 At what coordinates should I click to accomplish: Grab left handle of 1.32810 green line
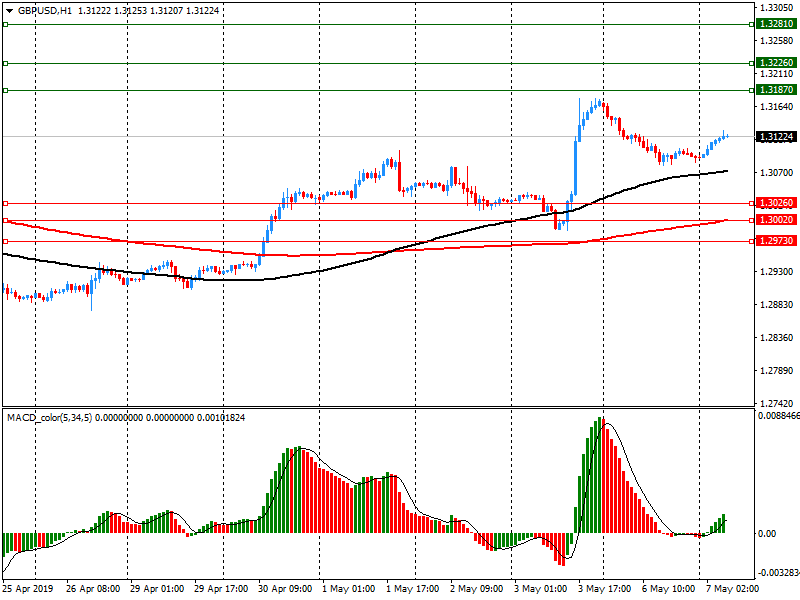(5, 23)
